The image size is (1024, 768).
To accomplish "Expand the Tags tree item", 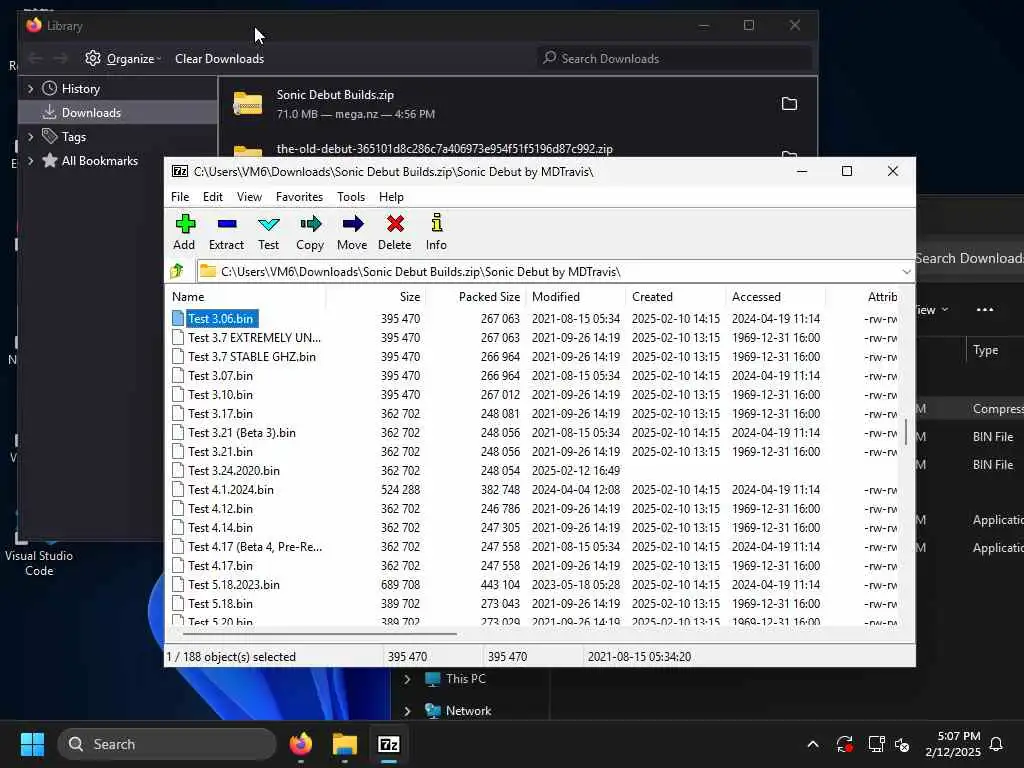I will [x=31, y=136].
